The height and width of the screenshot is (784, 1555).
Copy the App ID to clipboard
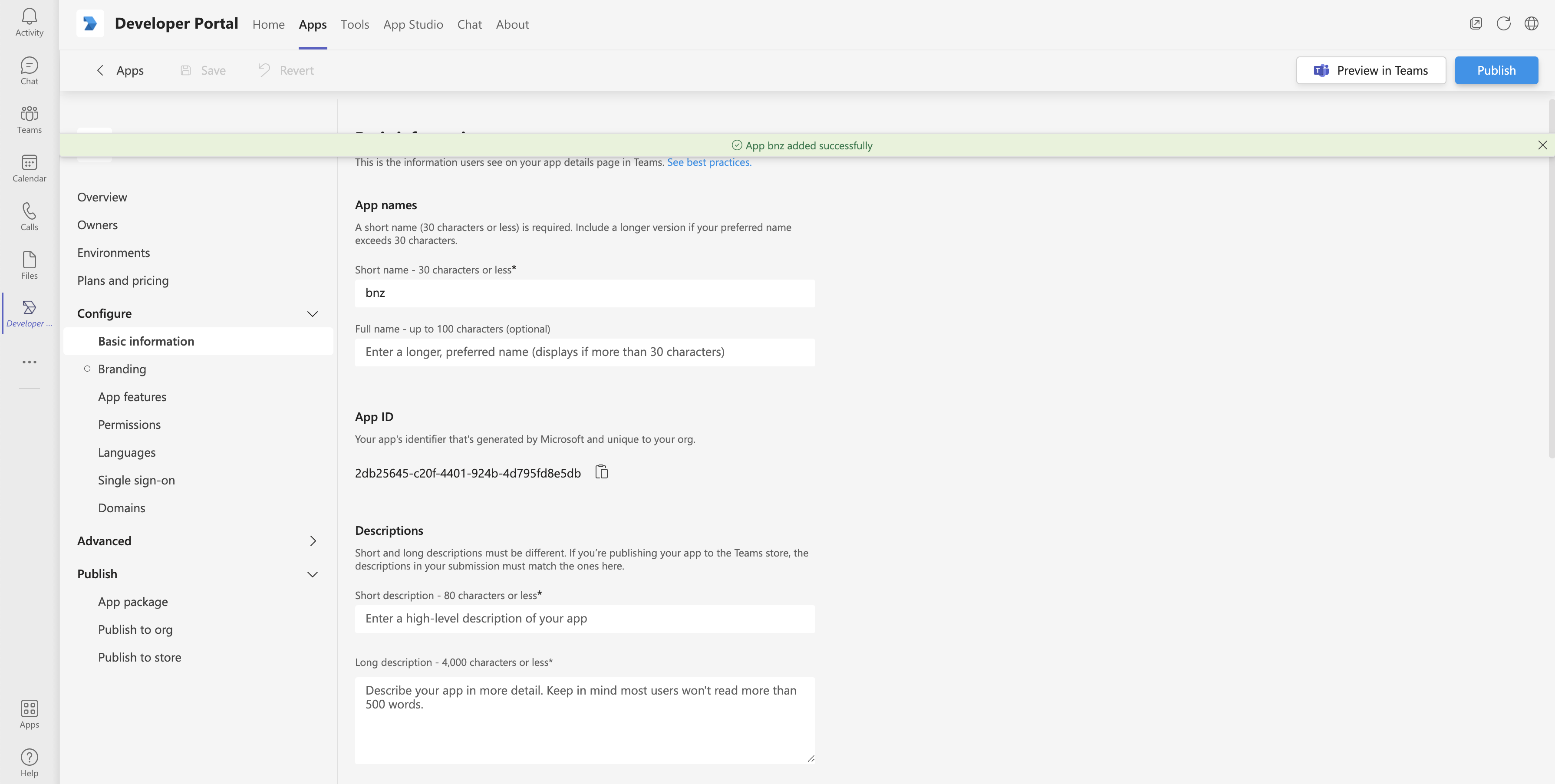(x=601, y=471)
